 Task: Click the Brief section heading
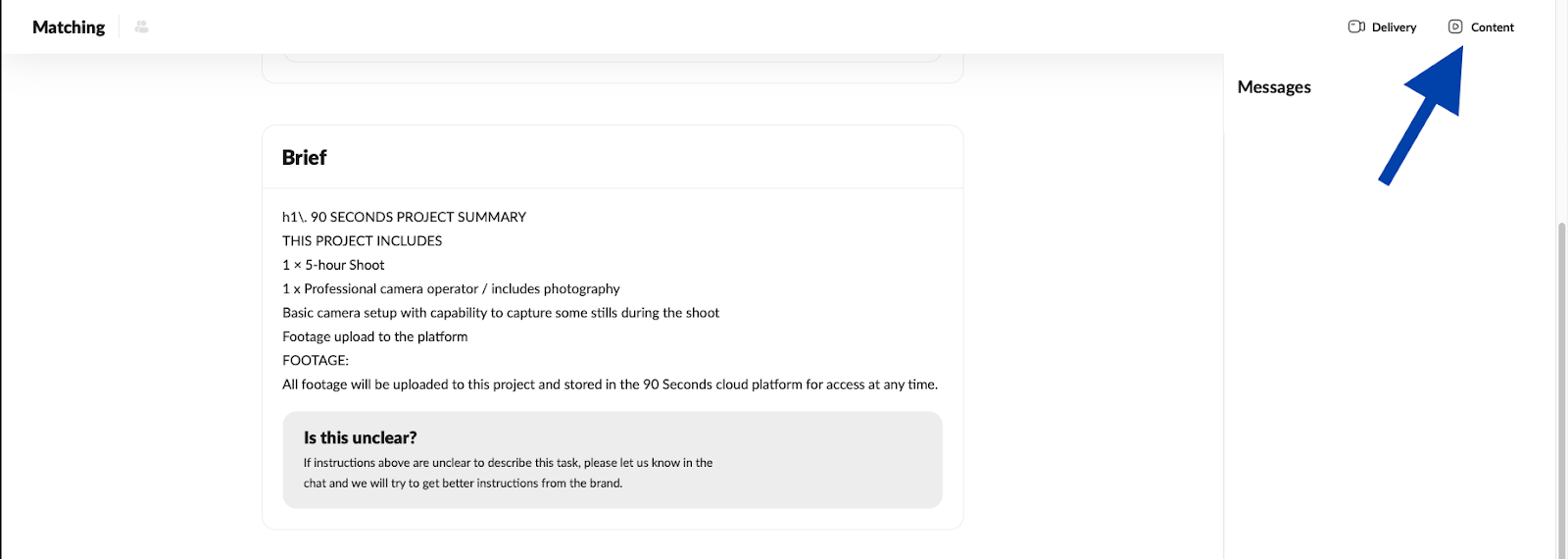coord(304,158)
